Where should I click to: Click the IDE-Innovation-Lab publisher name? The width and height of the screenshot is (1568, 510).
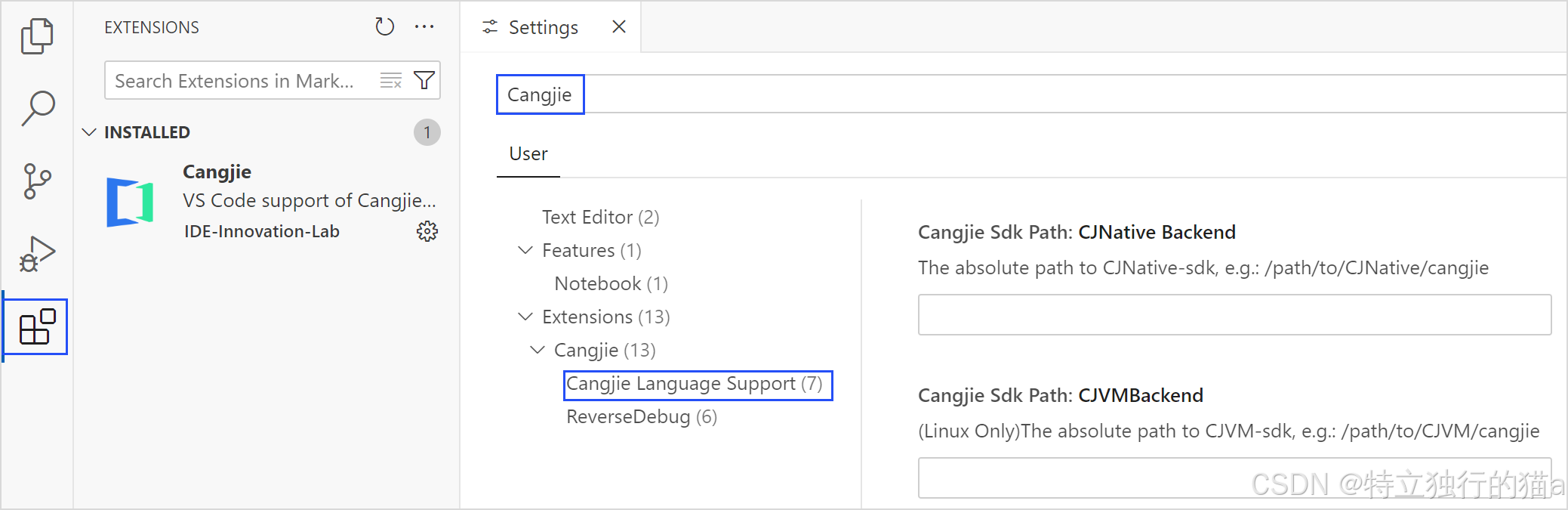(x=262, y=232)
